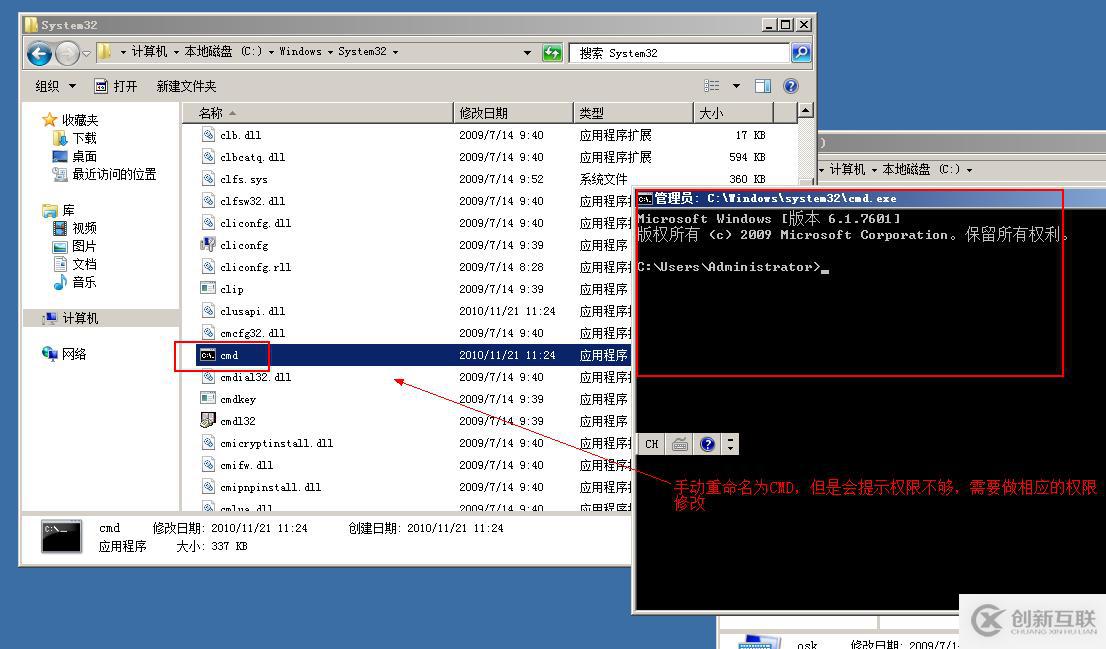Click 新建文件夹 button
The height and width of the screenshot is (649, 1106).
tap(186, 86)
